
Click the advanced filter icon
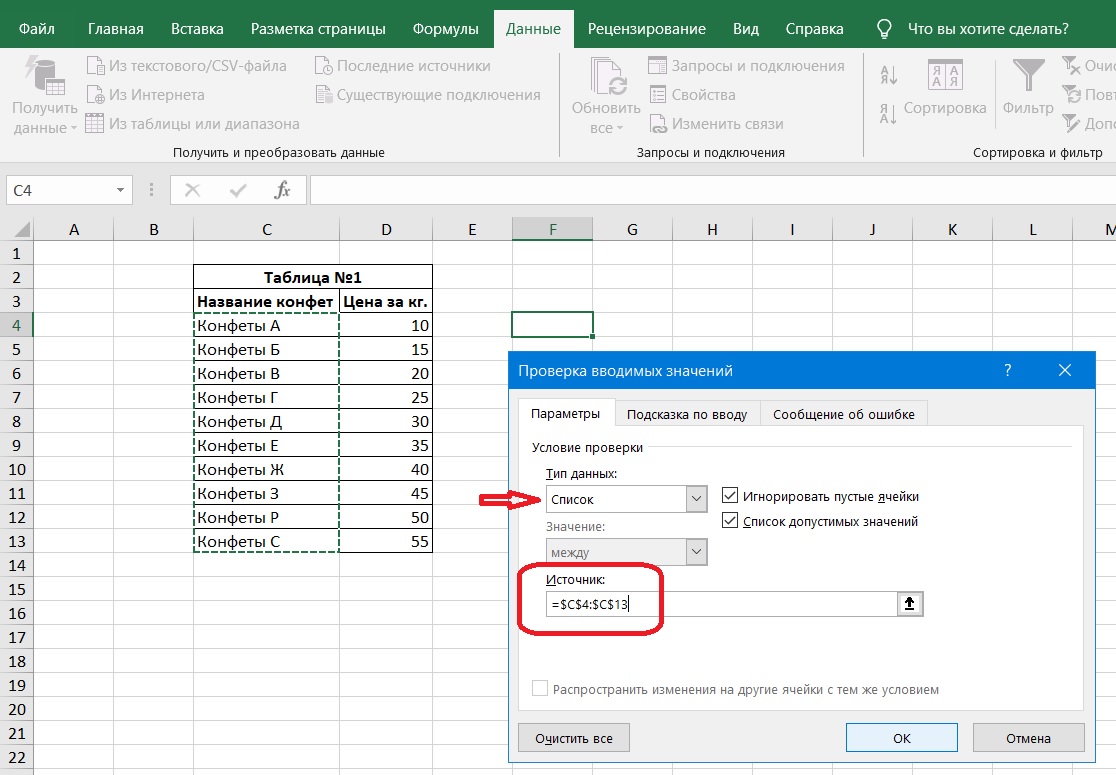(x=1071, y=124)
